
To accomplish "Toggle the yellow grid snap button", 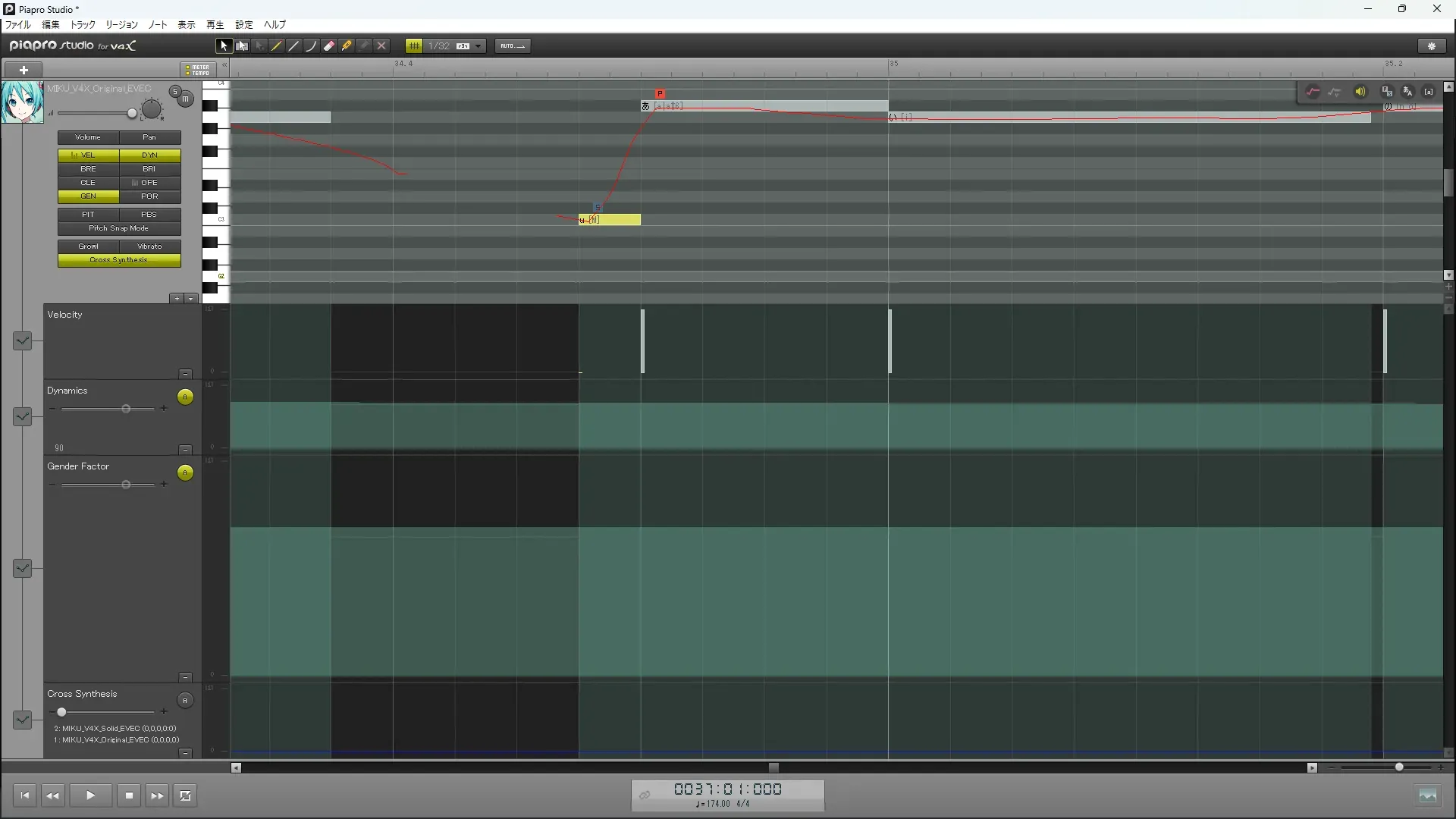I will coord(414,46).
